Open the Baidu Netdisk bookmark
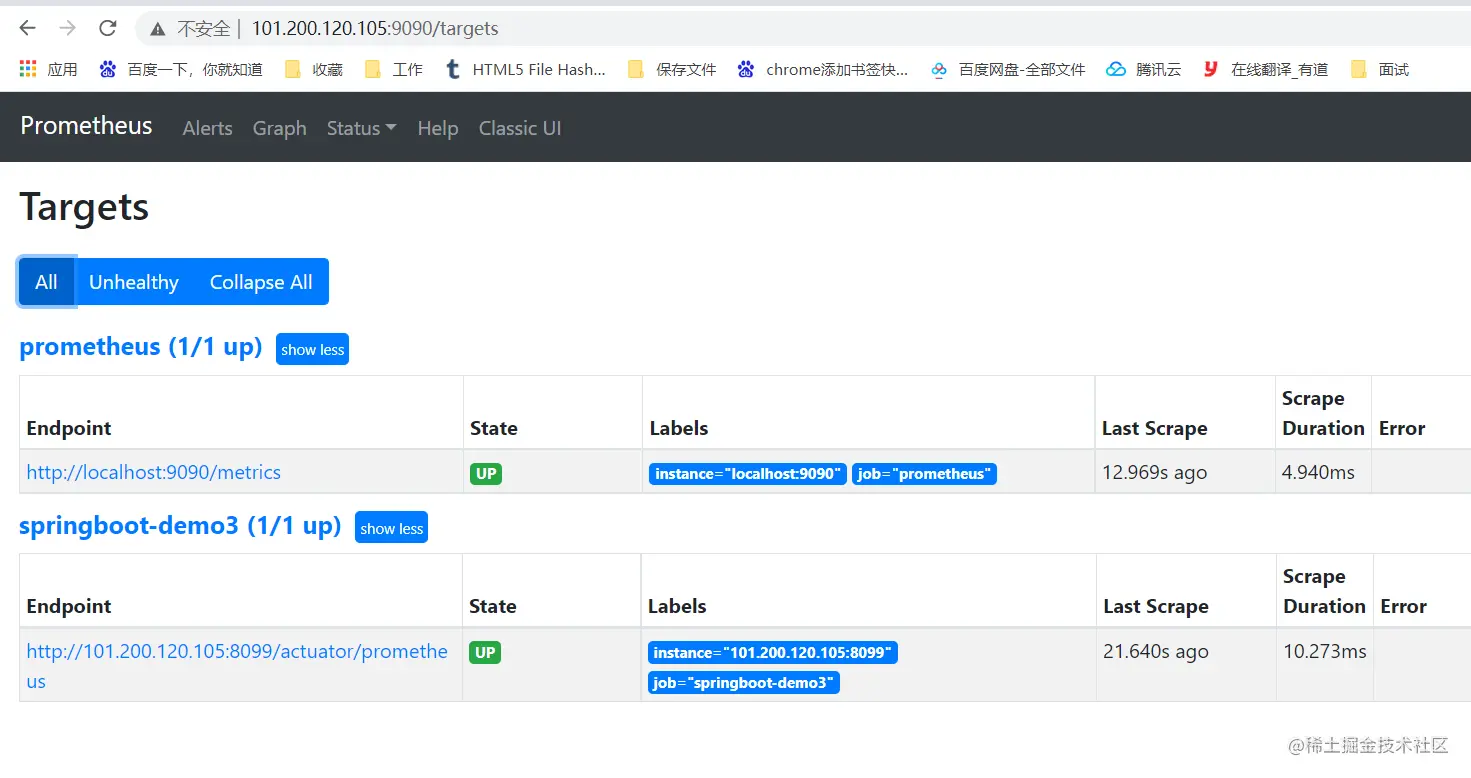 tap(1008, 69)
